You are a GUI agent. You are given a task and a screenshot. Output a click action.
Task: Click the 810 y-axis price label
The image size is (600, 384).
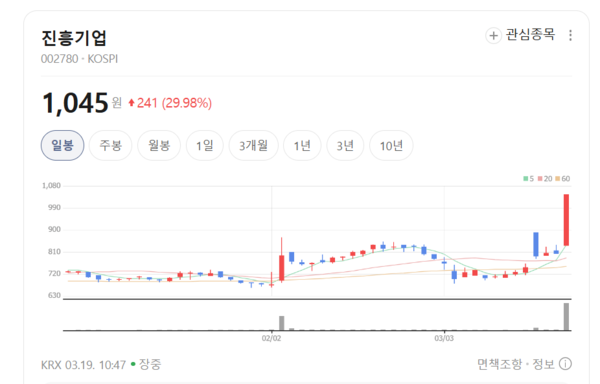click(x=54, y=252)
